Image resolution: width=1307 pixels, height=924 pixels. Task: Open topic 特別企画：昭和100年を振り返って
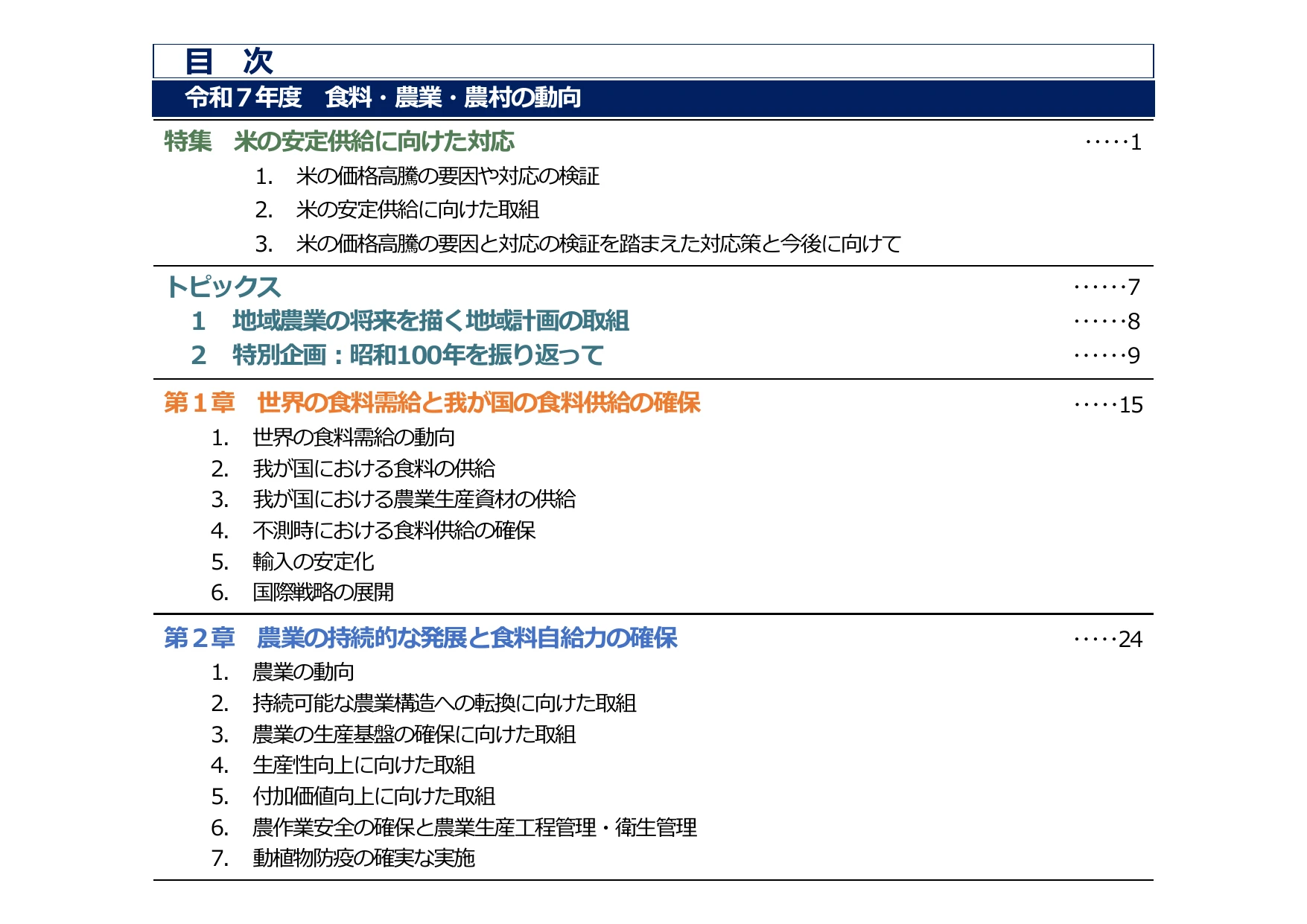tap(418, 355)
